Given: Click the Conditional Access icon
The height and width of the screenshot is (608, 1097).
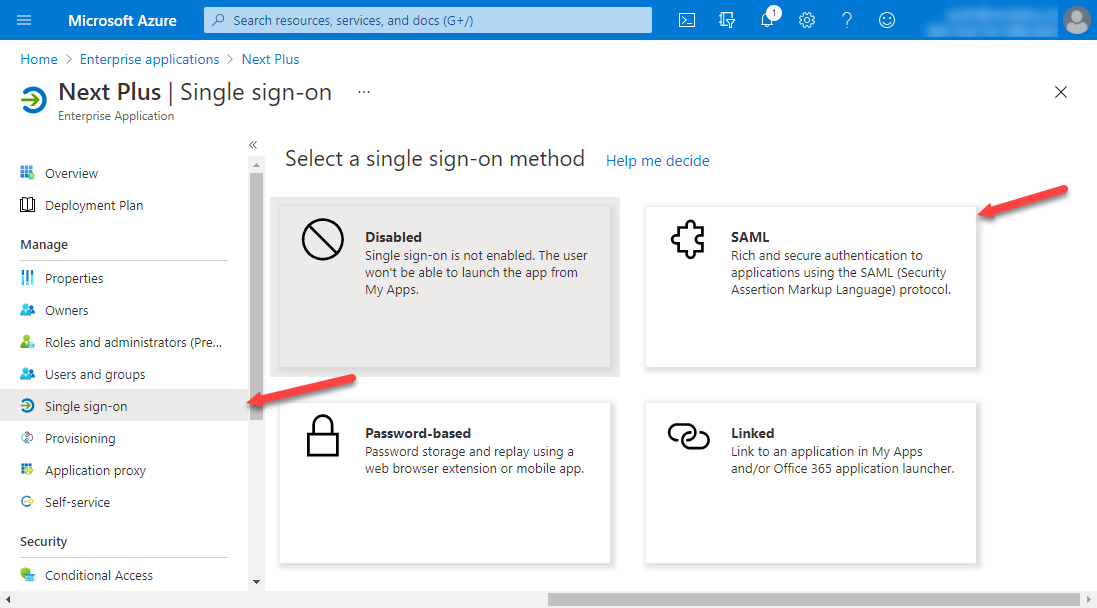Looking at the screenshot, I should [27, 574].
